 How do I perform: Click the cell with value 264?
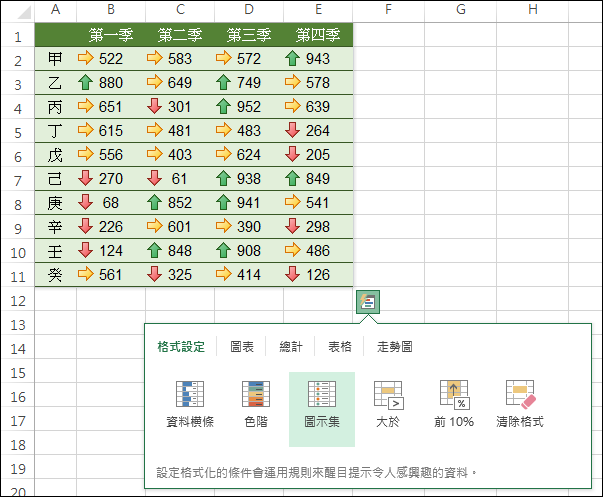(318, 131)
